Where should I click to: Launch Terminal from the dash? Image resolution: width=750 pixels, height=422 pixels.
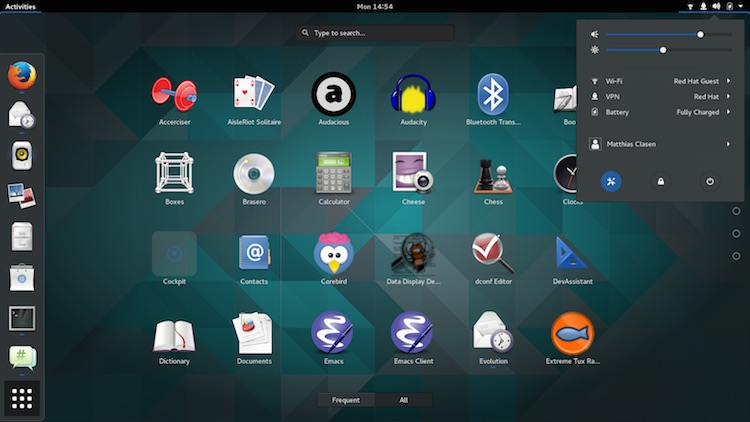coord(22,318)
